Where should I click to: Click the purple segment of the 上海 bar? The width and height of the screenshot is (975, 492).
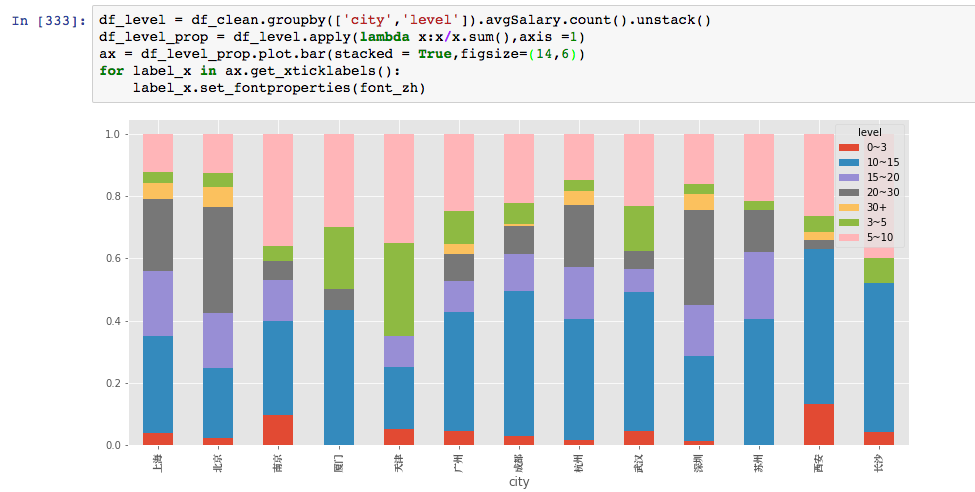click(158, 304)
